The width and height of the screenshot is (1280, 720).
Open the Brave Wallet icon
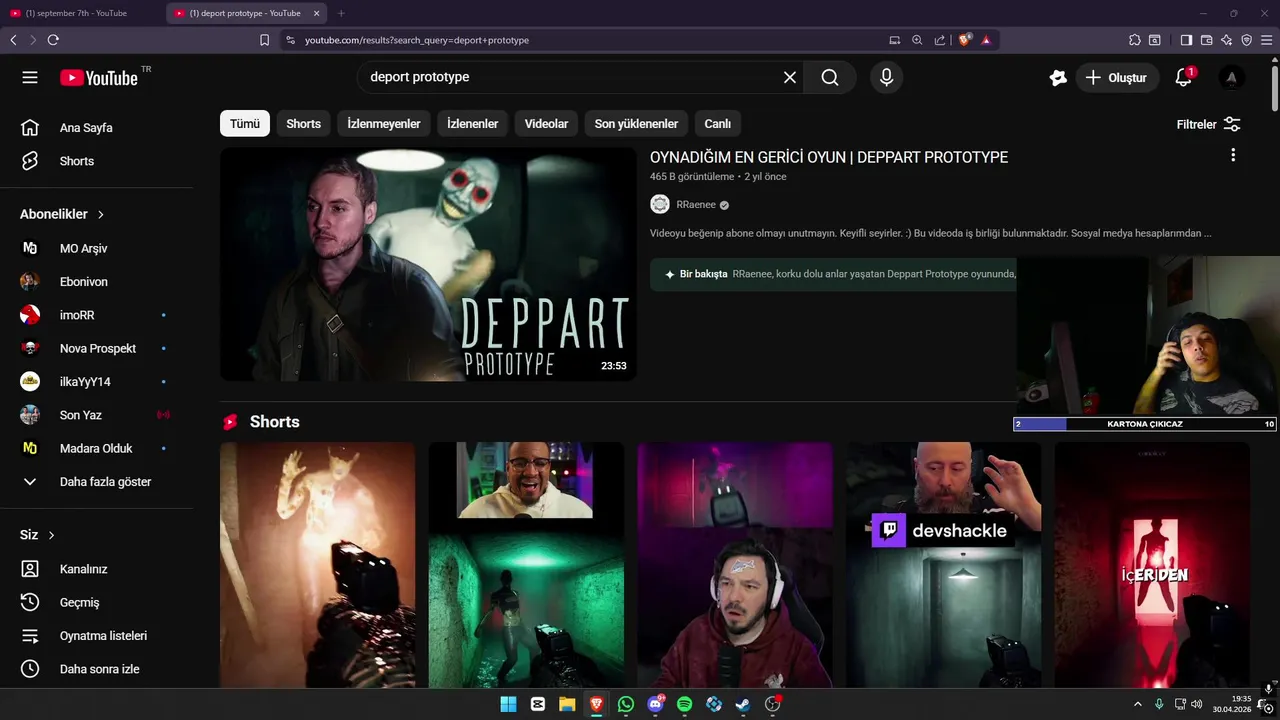point(1206,40)
